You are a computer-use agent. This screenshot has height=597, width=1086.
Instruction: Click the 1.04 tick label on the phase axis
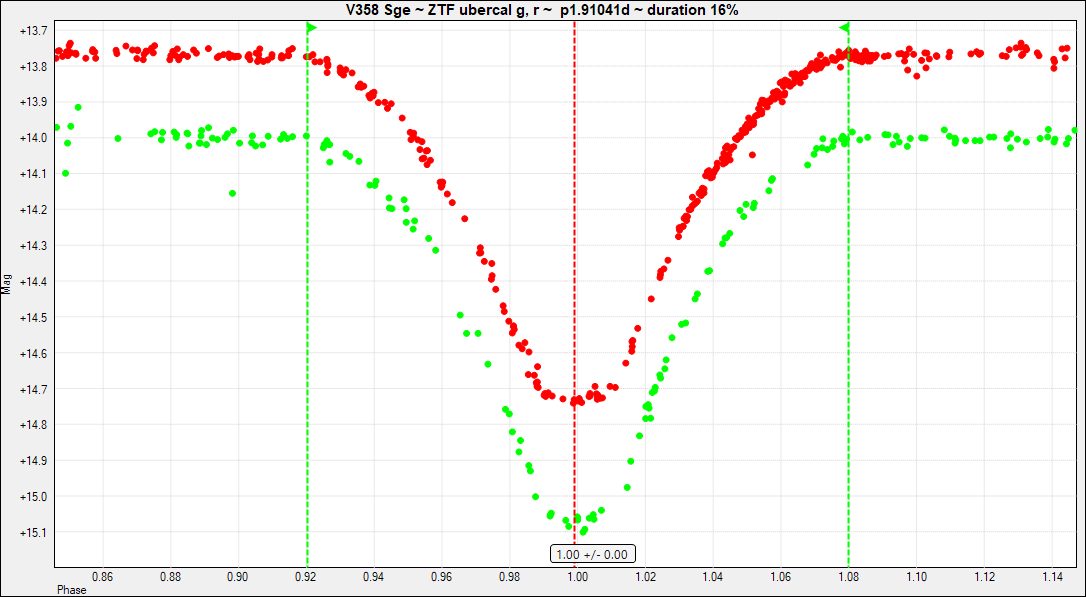(x=712, y=577)
